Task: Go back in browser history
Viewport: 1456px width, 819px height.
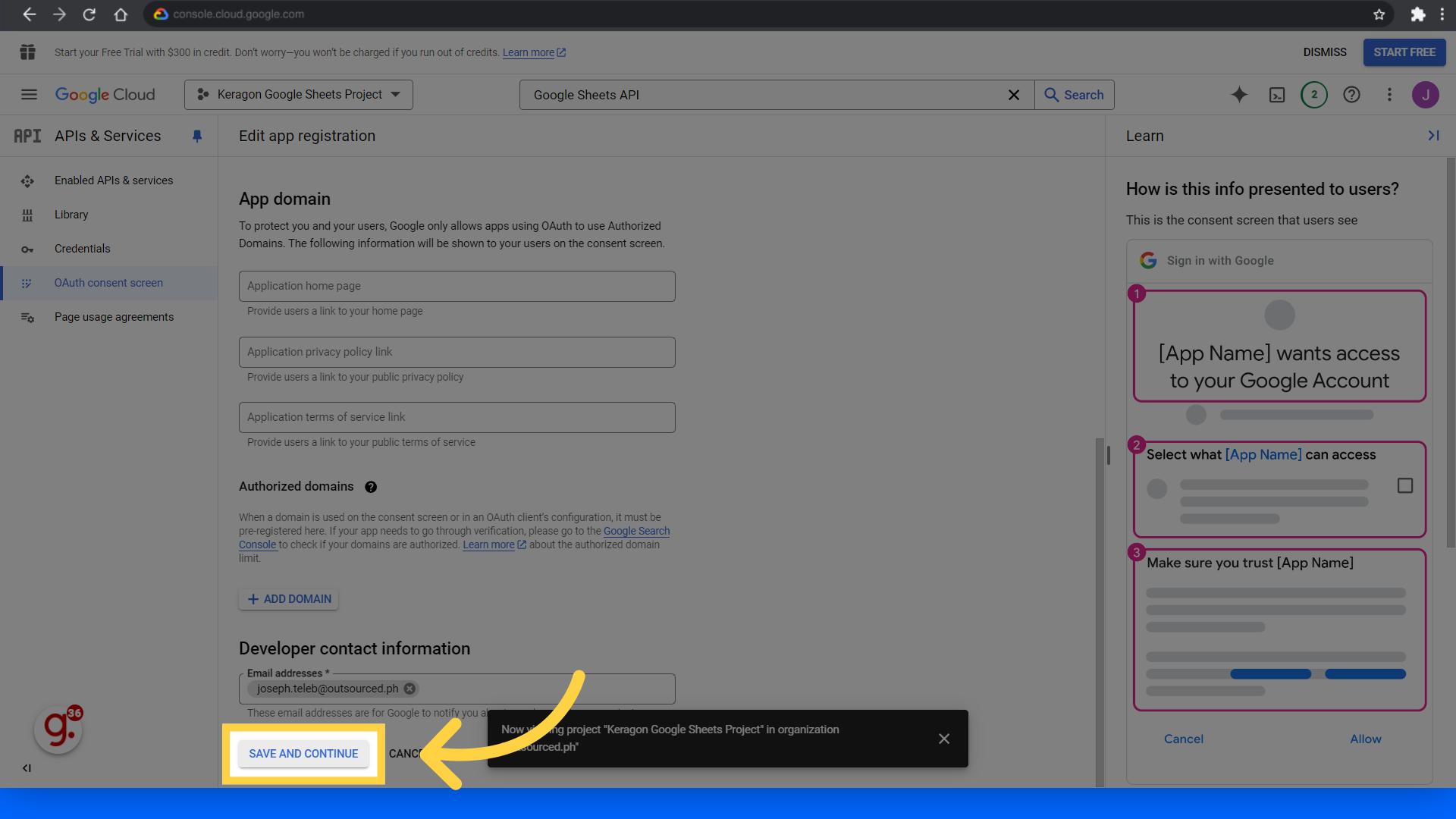Action: 29,14
